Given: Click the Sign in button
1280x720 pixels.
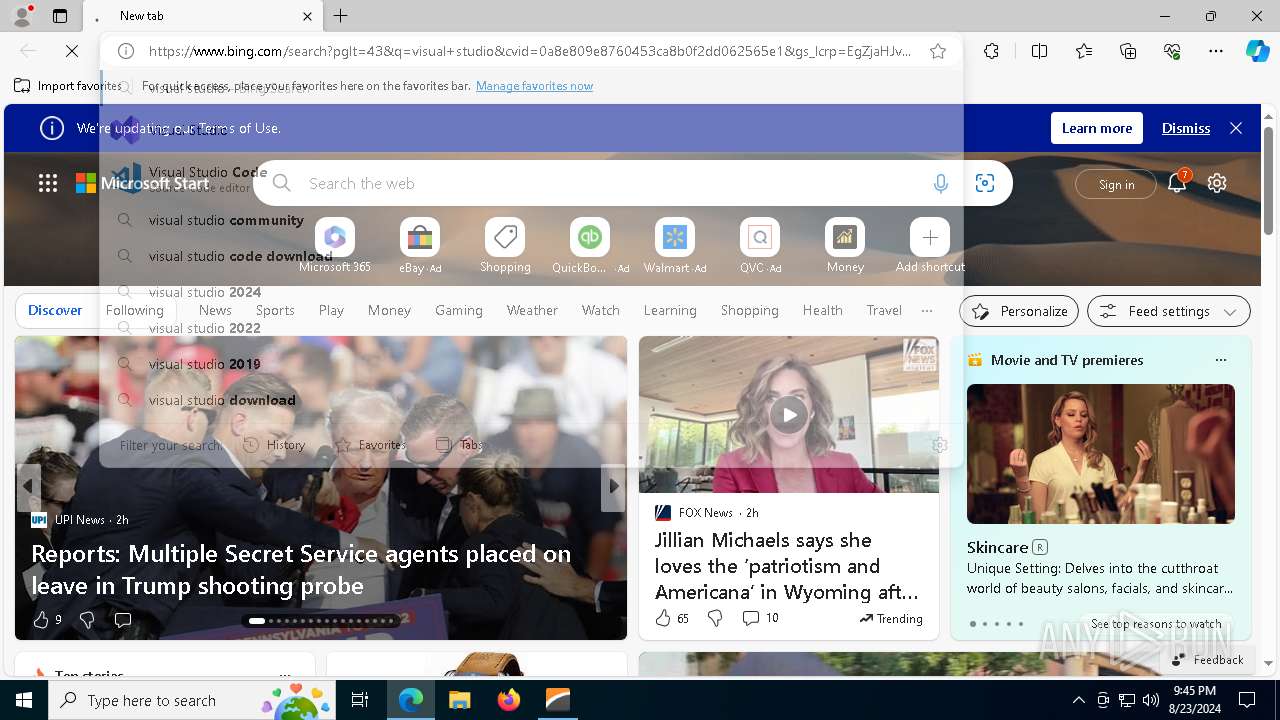Looking at the screenshot, I should coord(1116,184).
